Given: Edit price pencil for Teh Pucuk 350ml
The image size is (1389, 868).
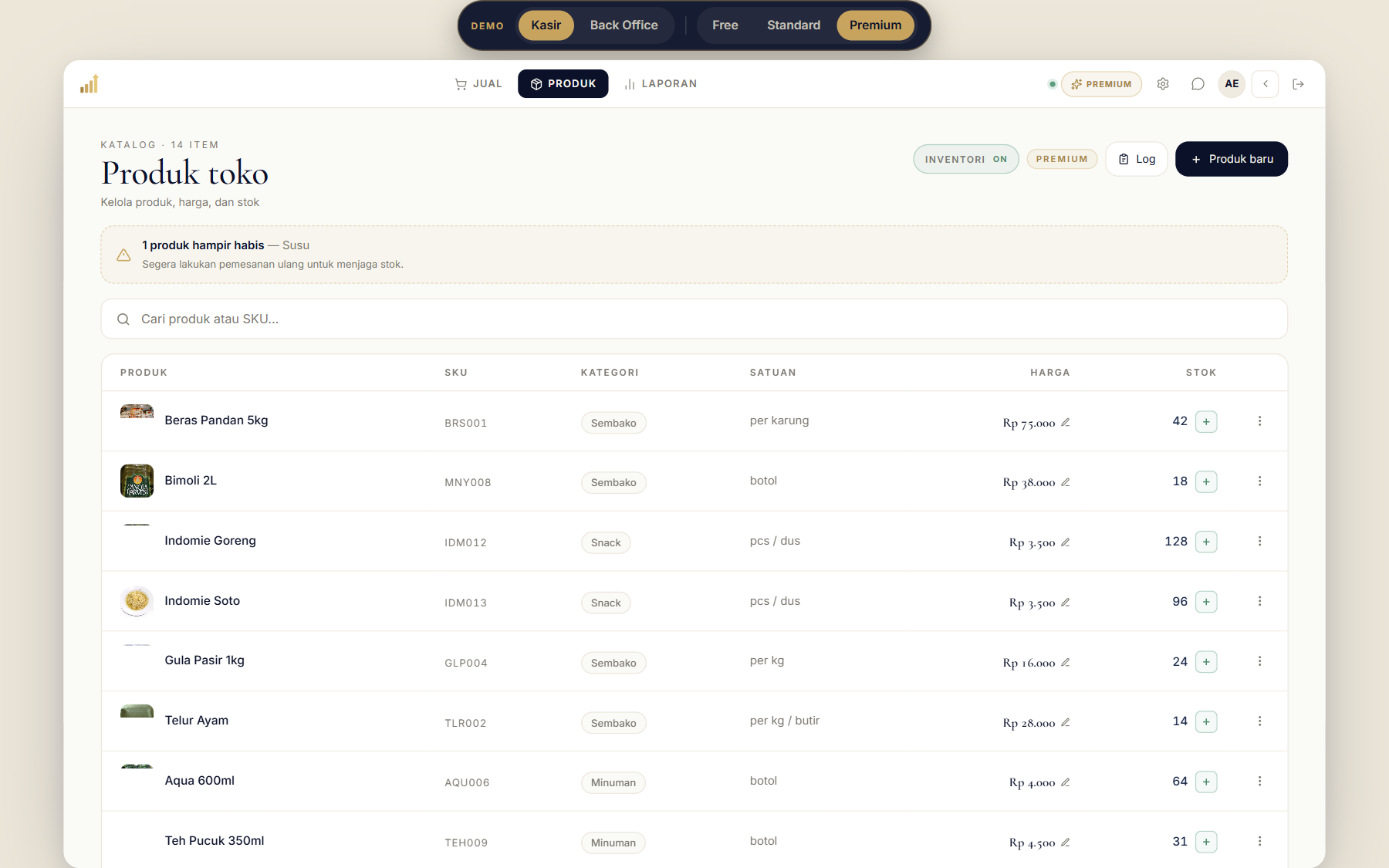Looking at the screenshot, I should 1065,843.
